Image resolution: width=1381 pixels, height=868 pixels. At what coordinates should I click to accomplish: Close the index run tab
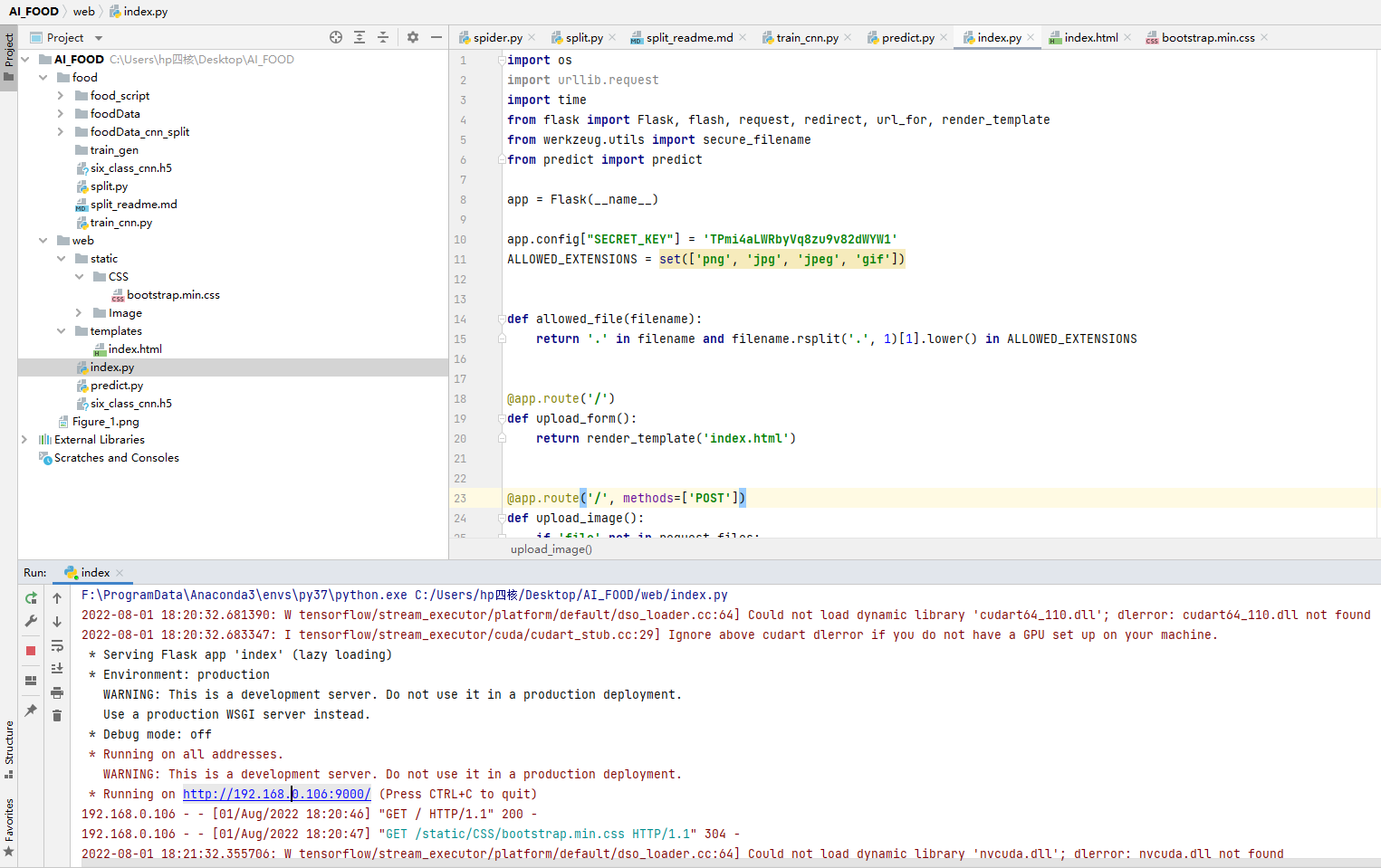coord(120,573)
